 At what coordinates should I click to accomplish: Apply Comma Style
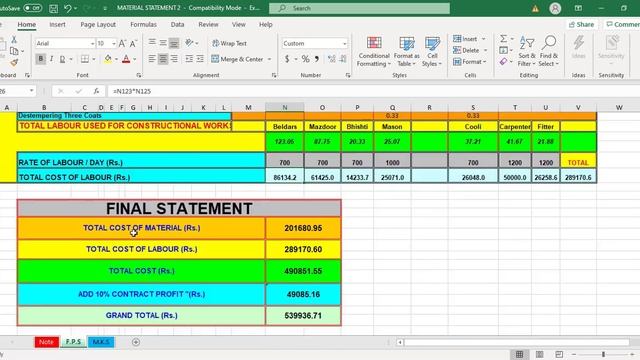pos(317,59)
